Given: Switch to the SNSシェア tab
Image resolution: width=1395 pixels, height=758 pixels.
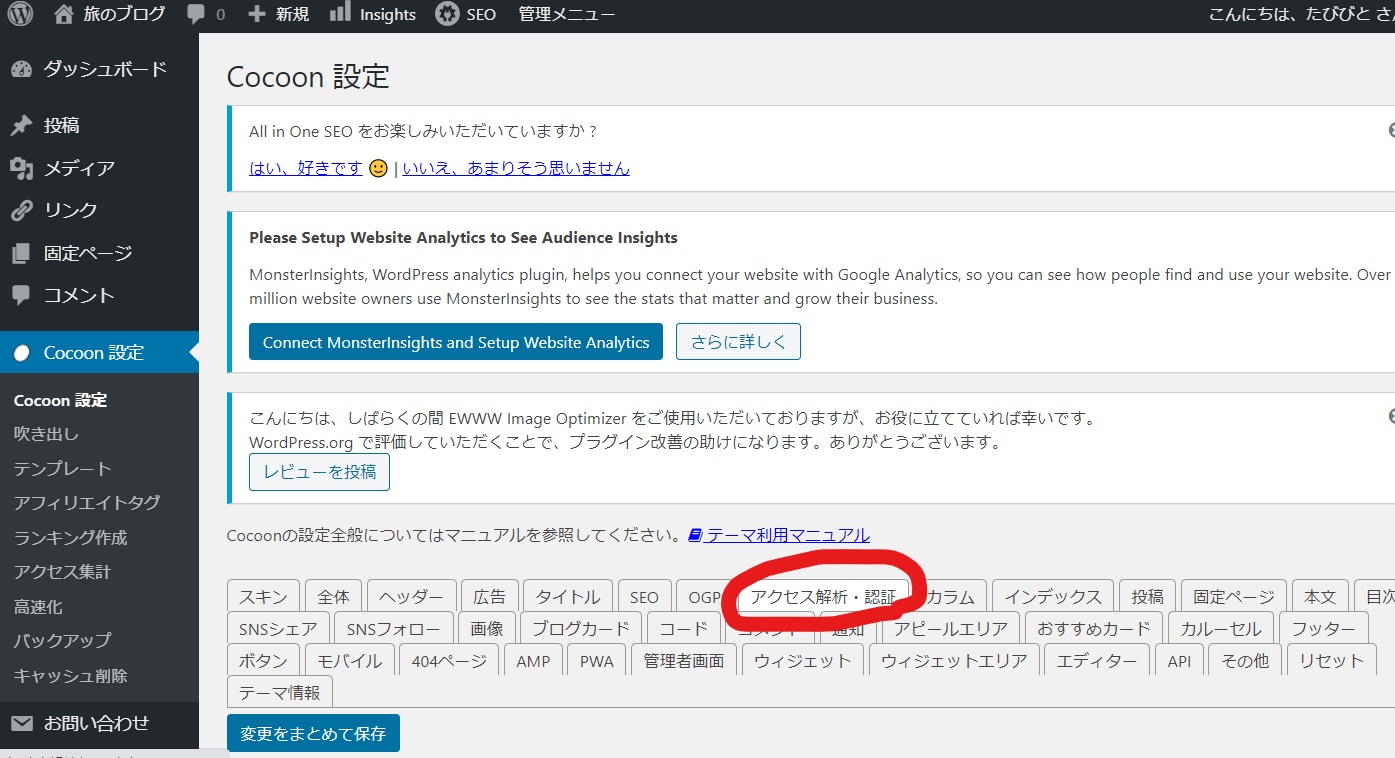Looking at the screenshot, I should click(x=278, y=629).
